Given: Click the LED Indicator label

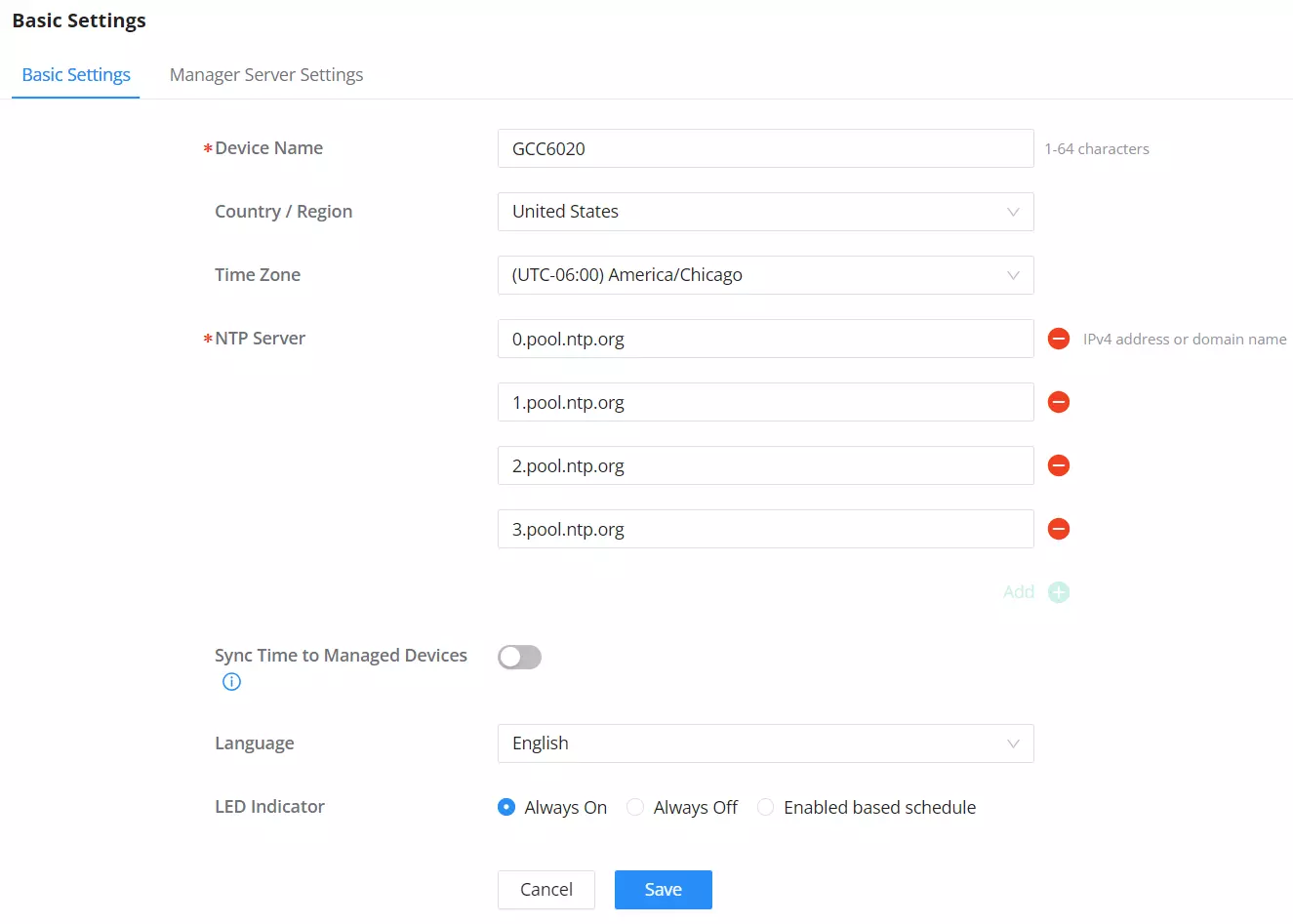Looking at the screenshot, I should pos(269,807).
